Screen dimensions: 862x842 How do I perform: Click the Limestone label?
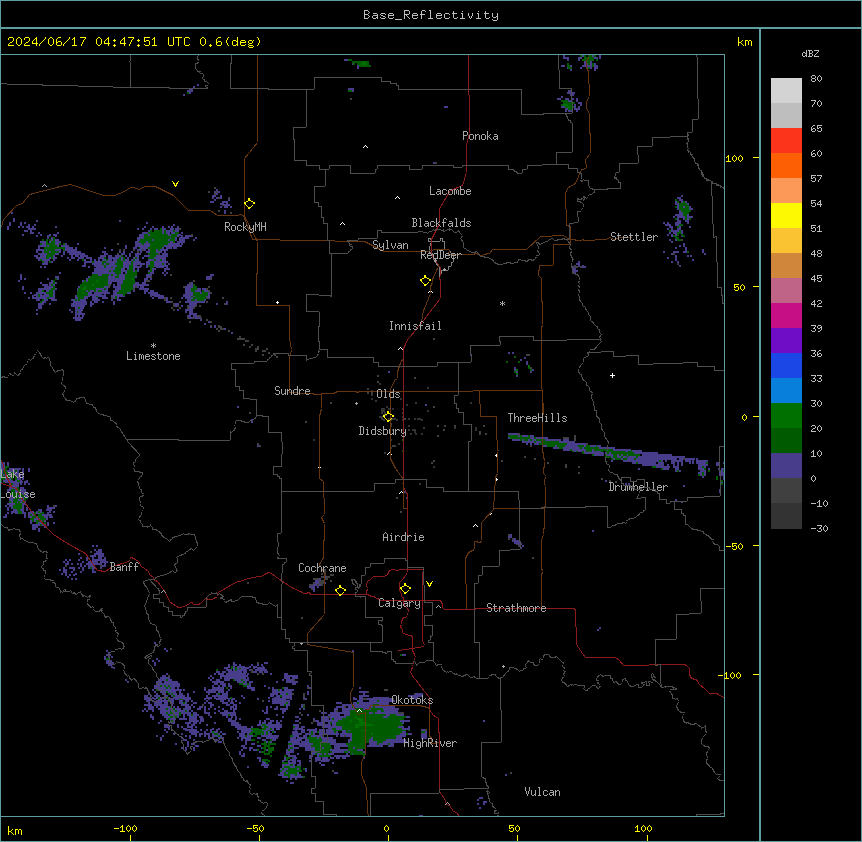point(153,356)
